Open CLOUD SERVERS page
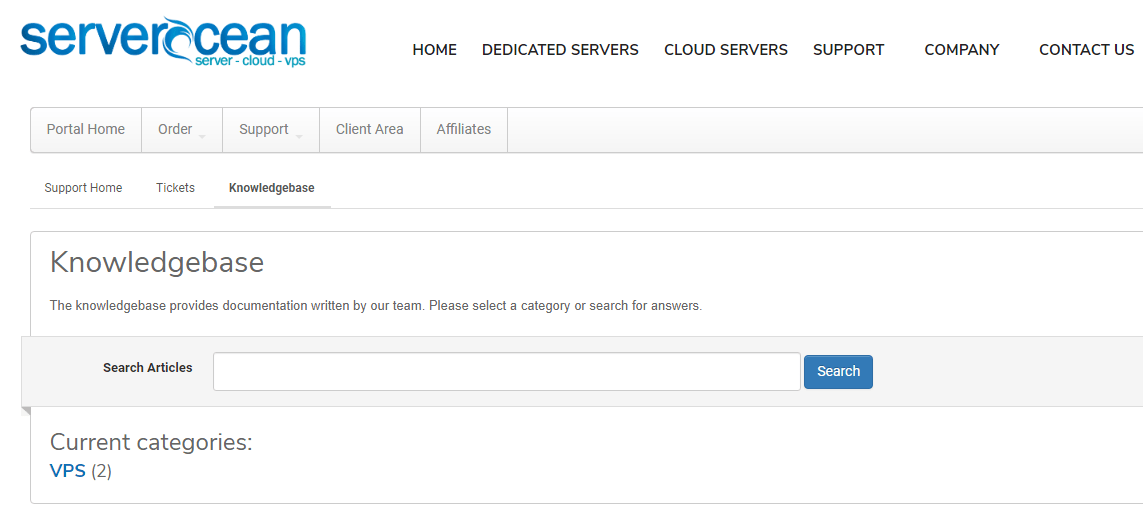This screenshot has height=505, width=1143. 725,50
